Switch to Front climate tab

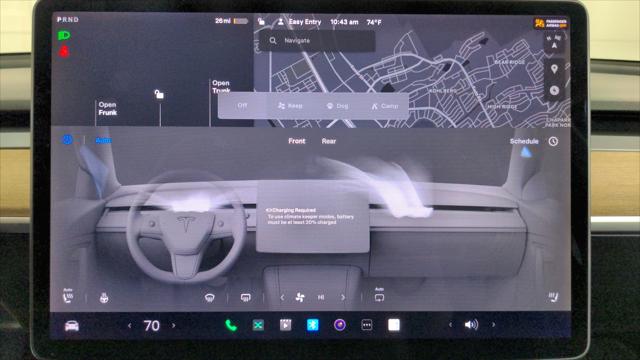point(297,141)
